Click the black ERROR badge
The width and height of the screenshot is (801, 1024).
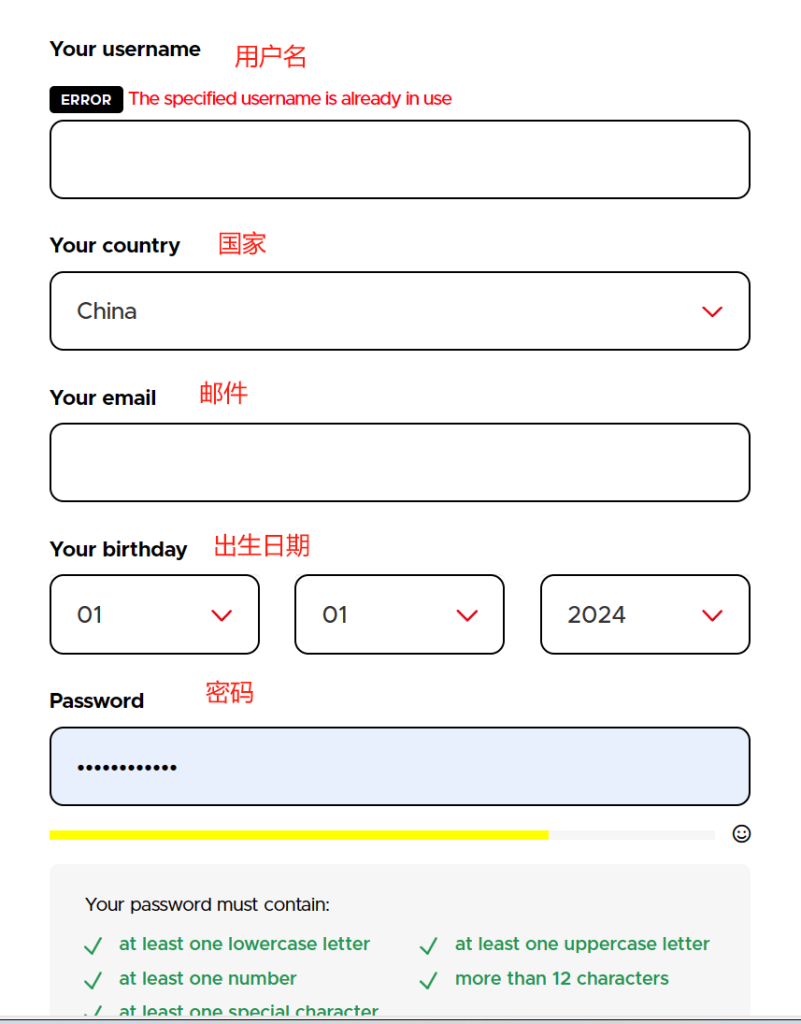click(x=86, y=99)
